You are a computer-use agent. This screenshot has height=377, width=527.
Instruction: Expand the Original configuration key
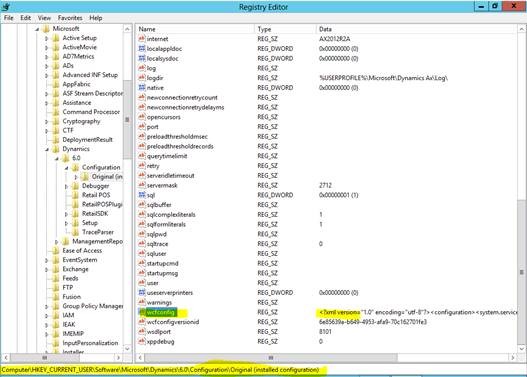pos(76,177)
